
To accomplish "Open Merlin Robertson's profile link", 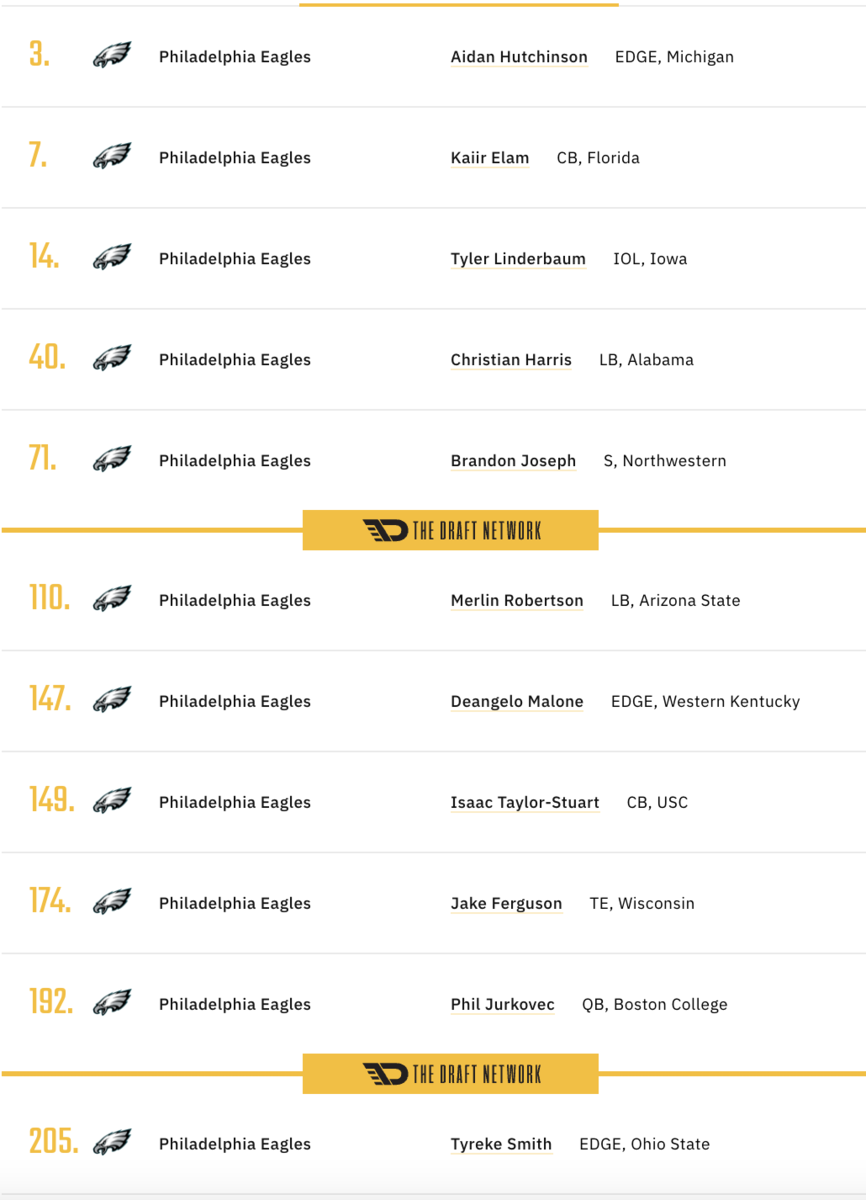I will pos(517,601).
